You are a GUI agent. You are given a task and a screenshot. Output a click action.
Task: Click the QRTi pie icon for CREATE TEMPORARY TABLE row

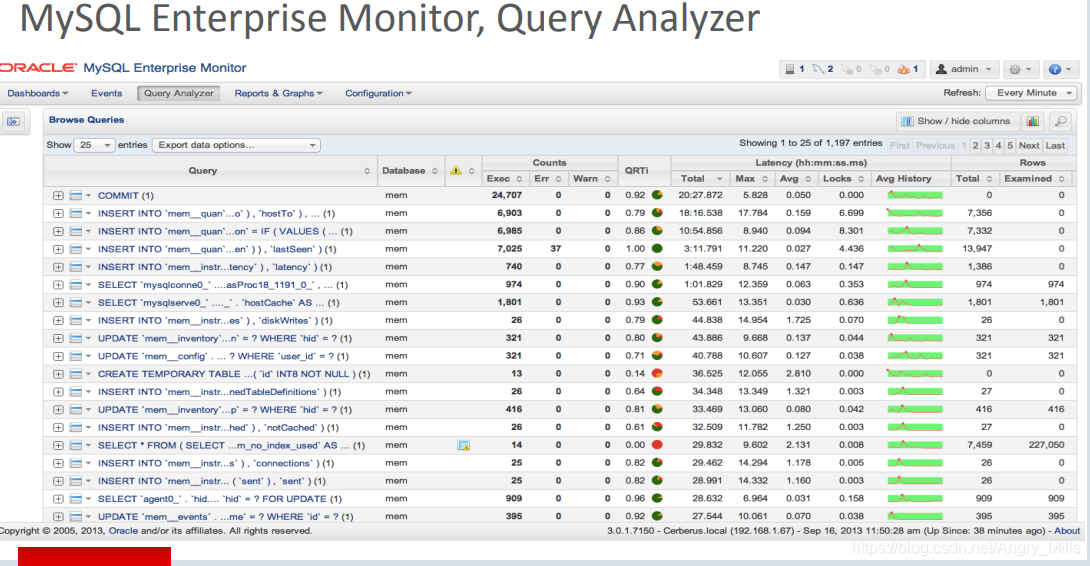(657, 373)
